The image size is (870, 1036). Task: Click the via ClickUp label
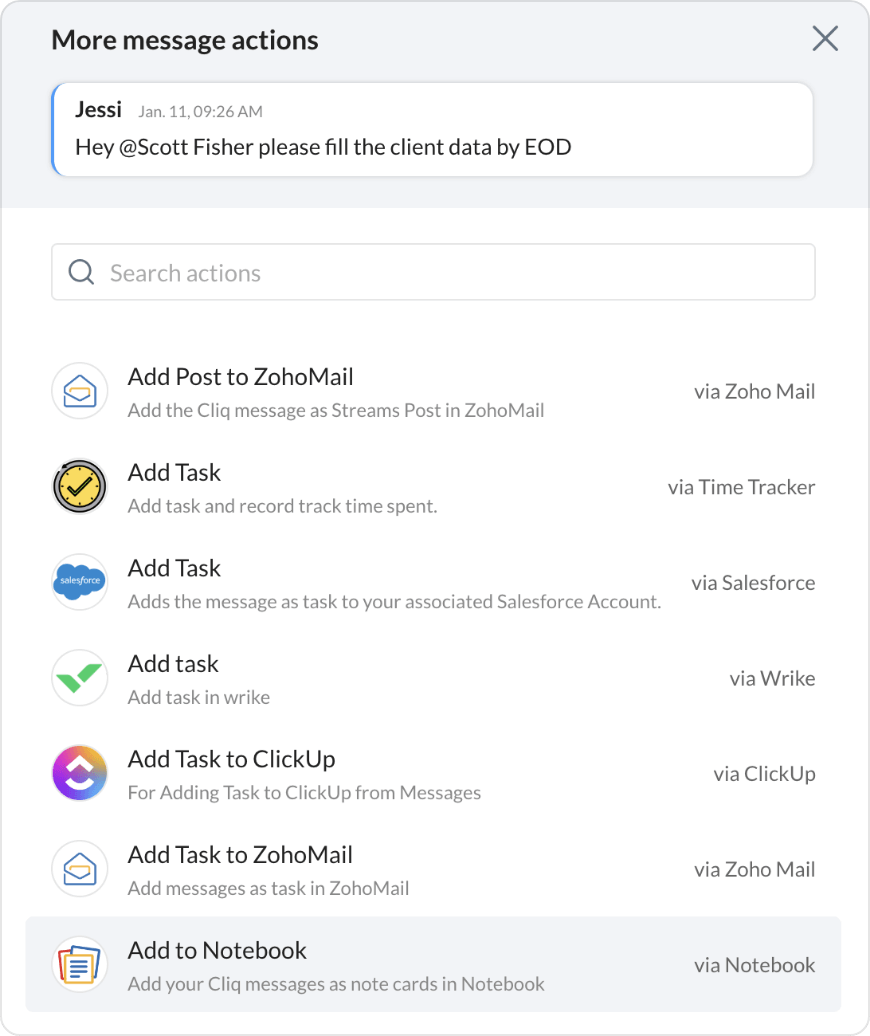(x=764, y=774)
